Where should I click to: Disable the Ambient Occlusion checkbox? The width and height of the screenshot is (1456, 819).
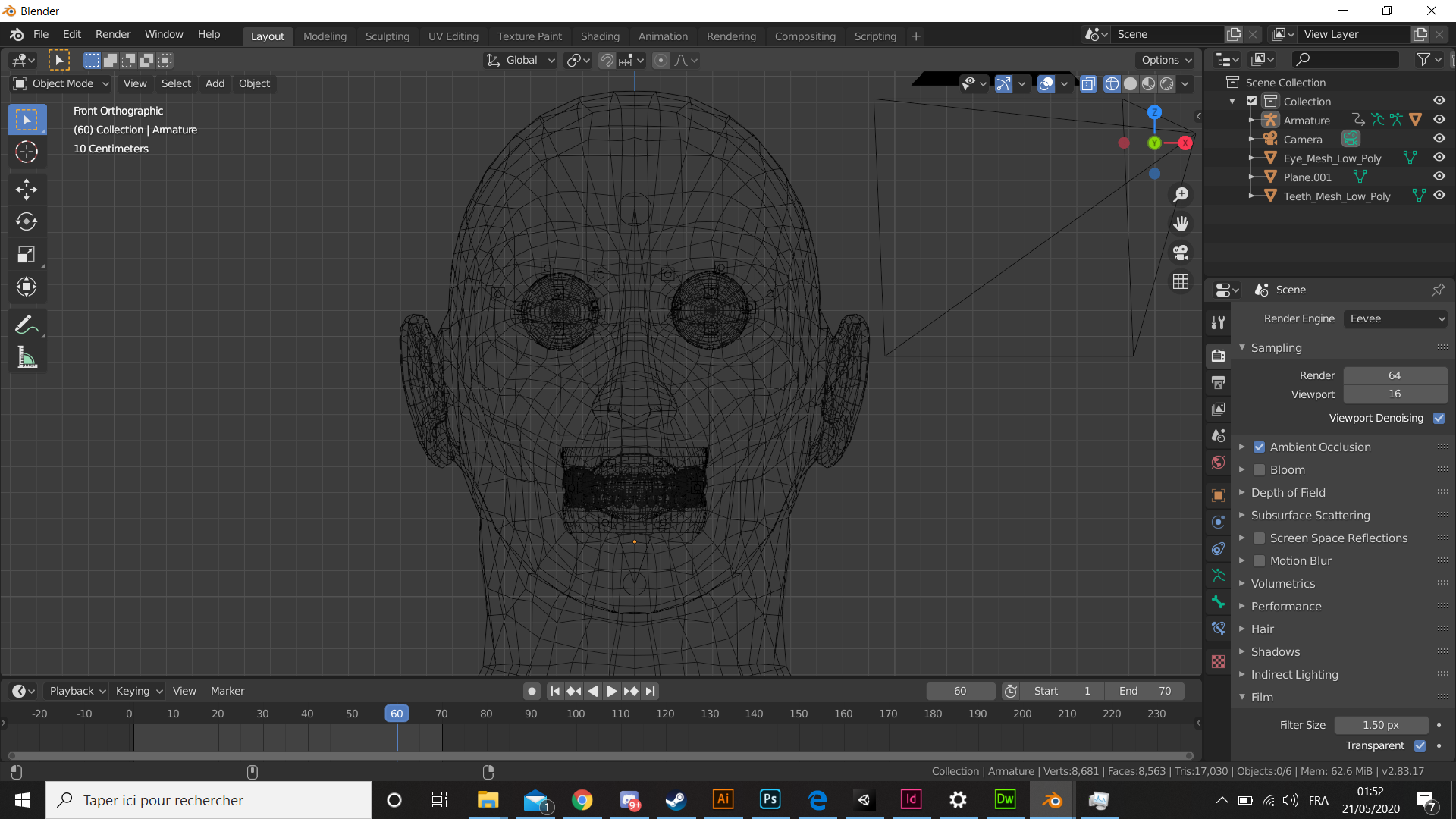pyautogui.click(x=1259, y=447)
